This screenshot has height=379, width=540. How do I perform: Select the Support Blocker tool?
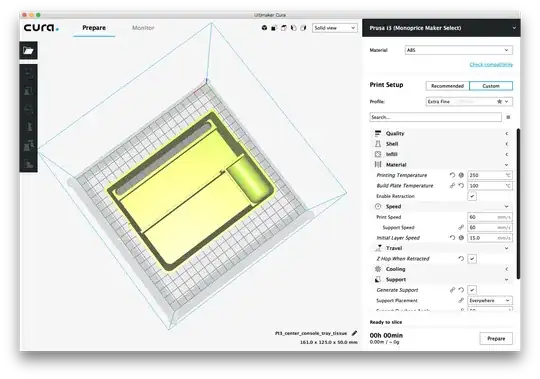(29, 164)
